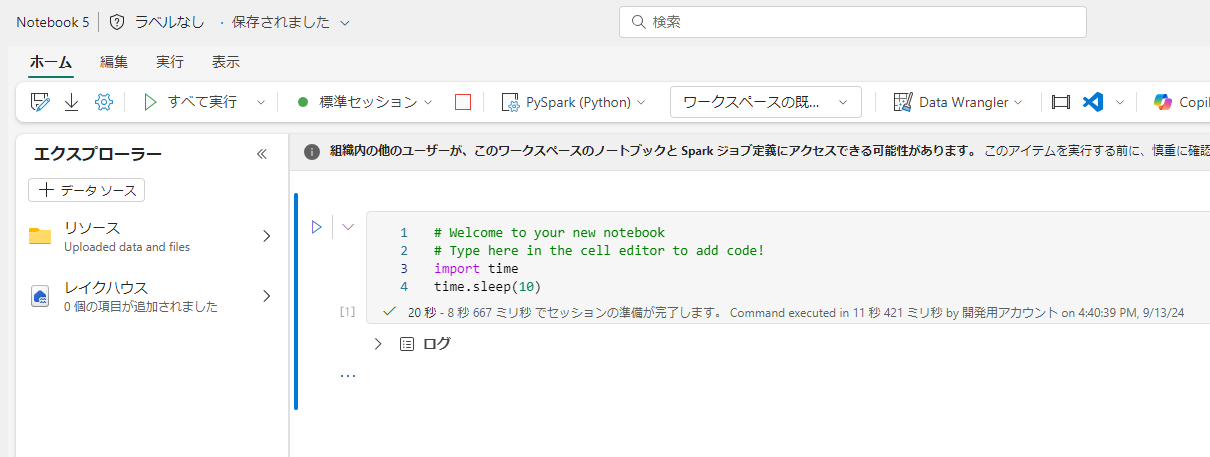Open notebook settings gear icon
Viewport: 1210px width, 457px height.
(x=104, y=102)
